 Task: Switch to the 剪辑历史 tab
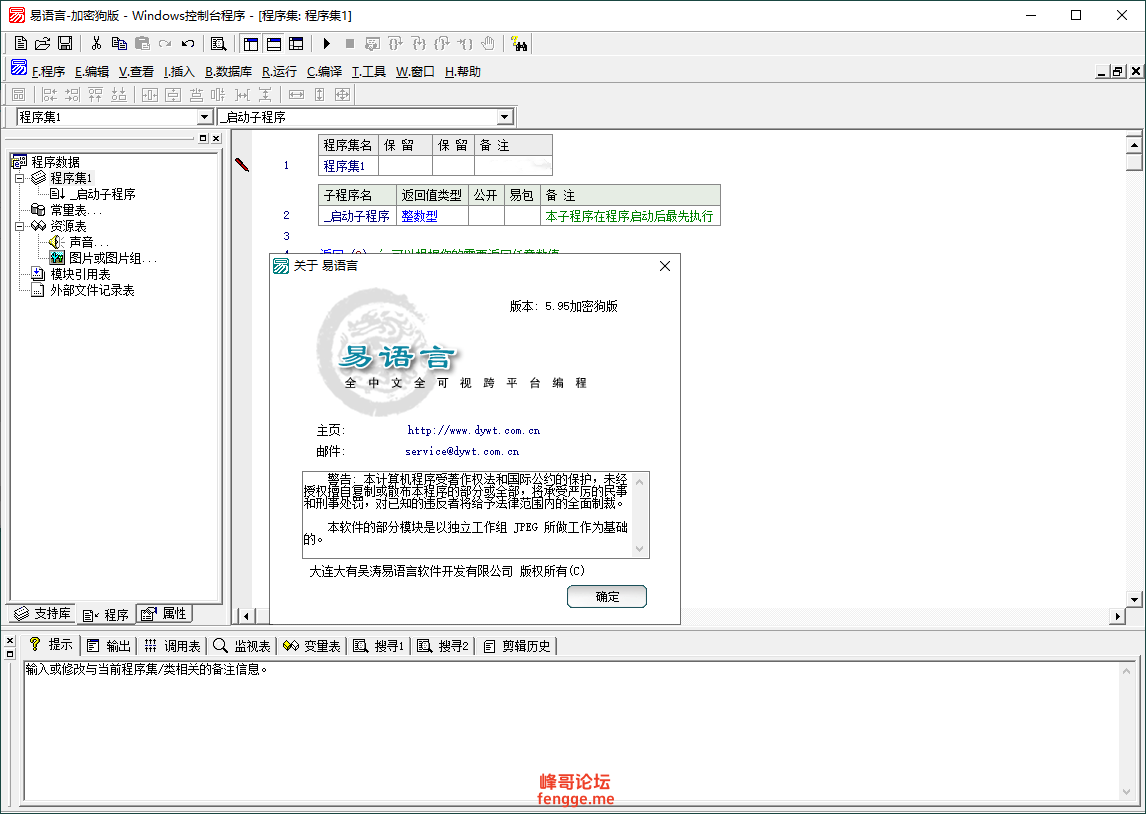[x=517, y=646]
